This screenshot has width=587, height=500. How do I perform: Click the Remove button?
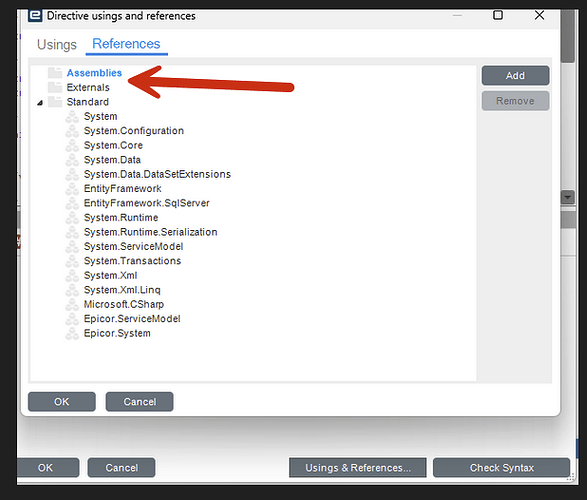[x=515, y=101]
